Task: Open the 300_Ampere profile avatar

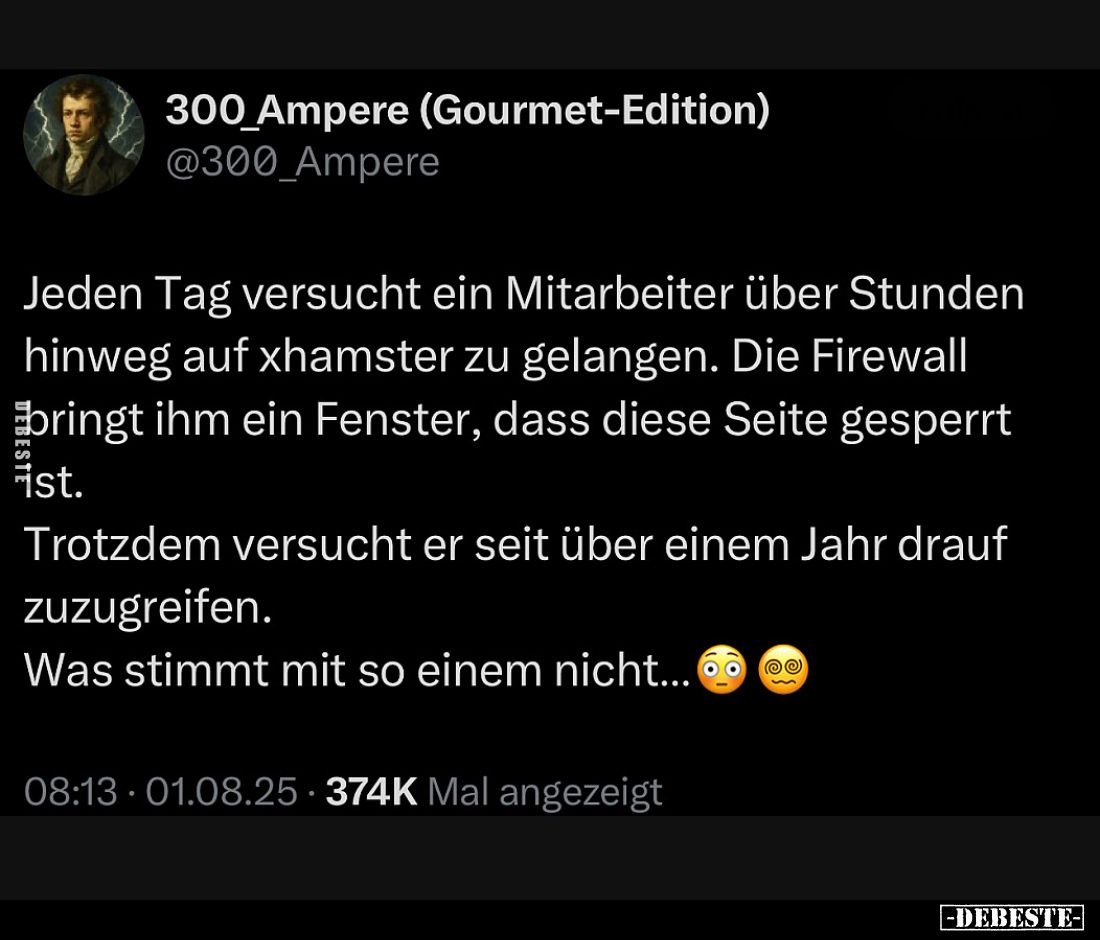Action: [83, 135]
